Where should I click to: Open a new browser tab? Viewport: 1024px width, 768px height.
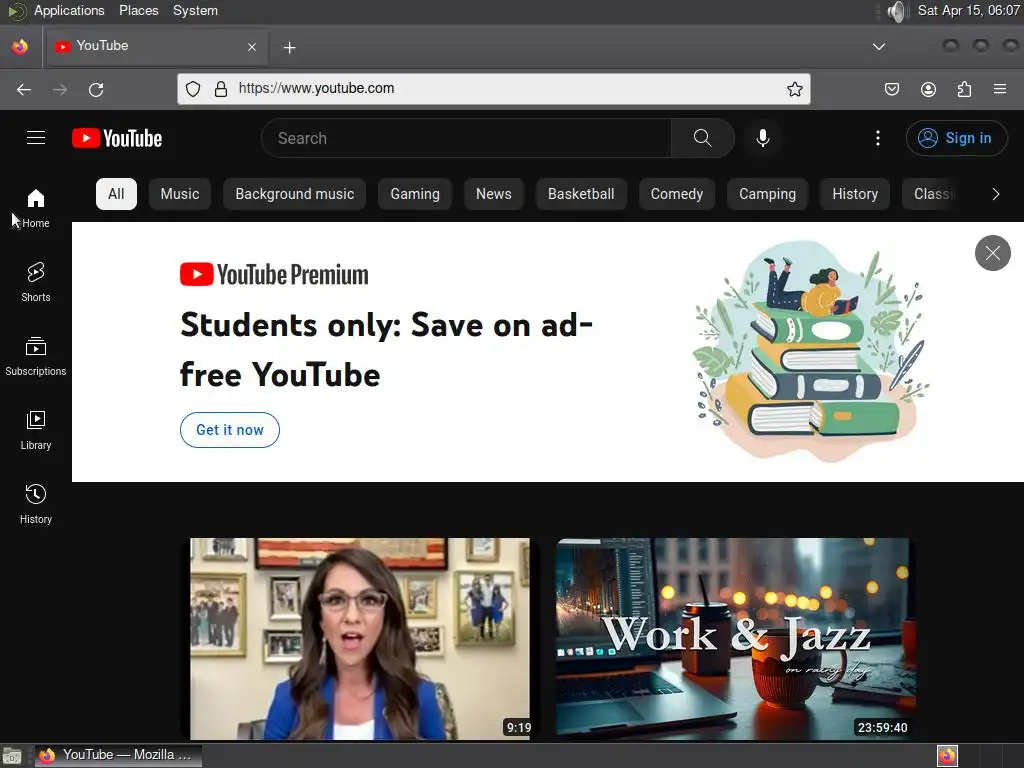click(x=289, y=47)
